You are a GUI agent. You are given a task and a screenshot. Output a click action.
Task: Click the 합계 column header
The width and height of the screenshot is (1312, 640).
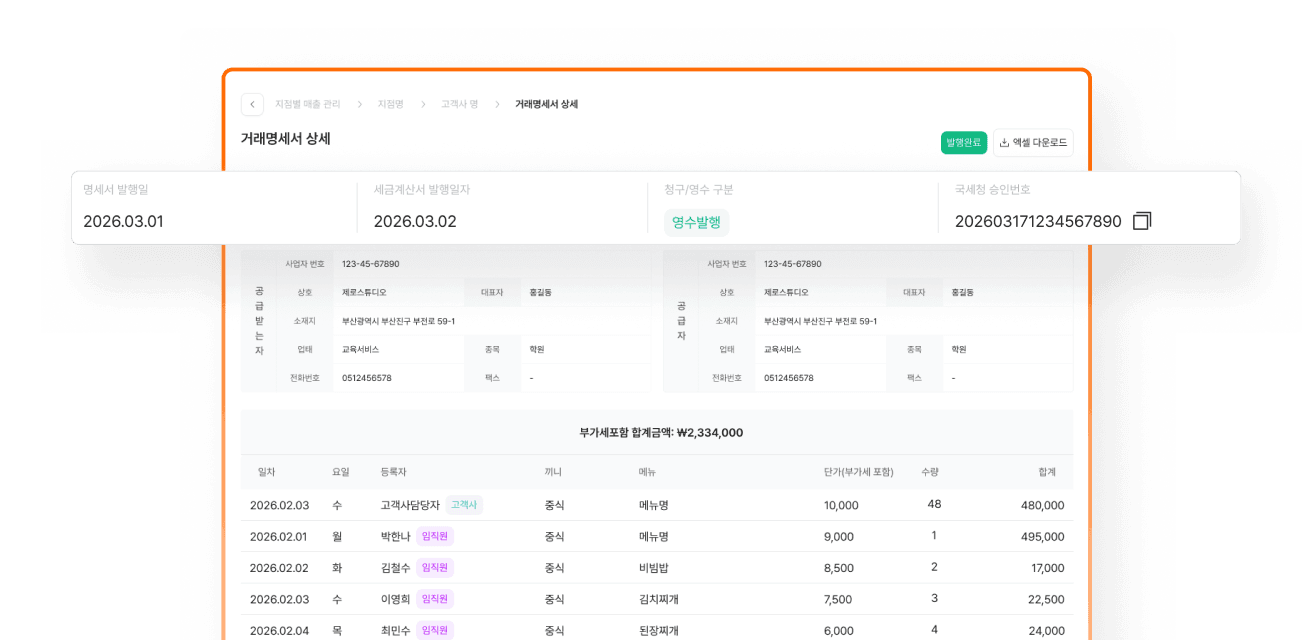tap(1047, 472)
